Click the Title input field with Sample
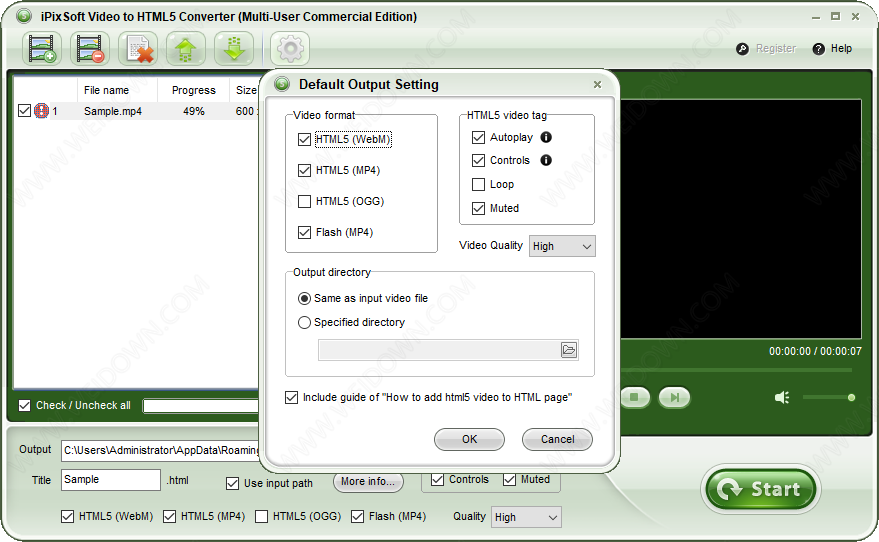Viewport: 879px width, 542px height. pos(111,480)
